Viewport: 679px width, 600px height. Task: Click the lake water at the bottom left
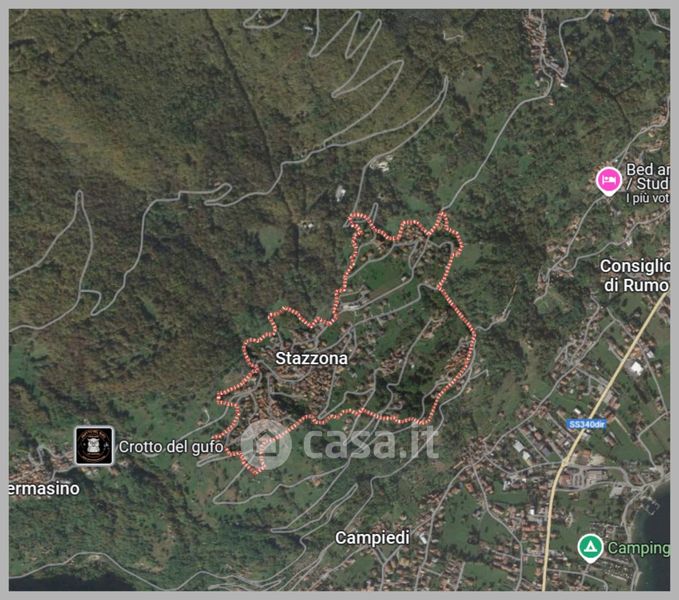[x=65, y=583]
